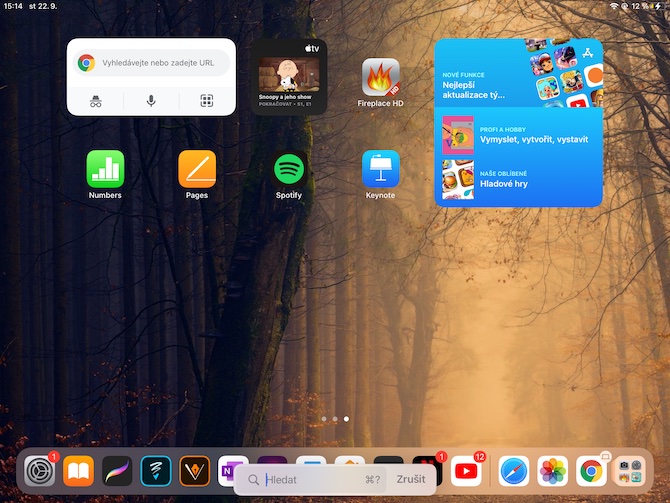Open the Books app in the dock
This screenshot has width=670, height=503.
pos(79,471)
